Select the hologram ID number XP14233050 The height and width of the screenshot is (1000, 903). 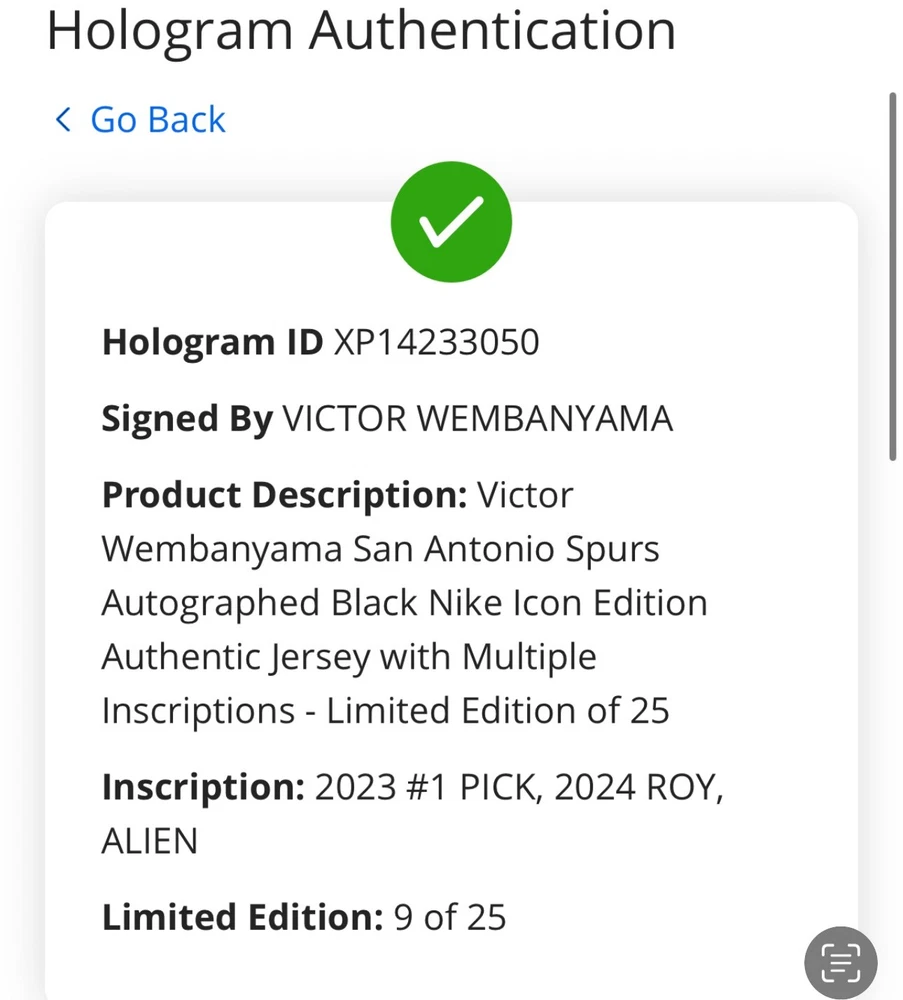436,343
